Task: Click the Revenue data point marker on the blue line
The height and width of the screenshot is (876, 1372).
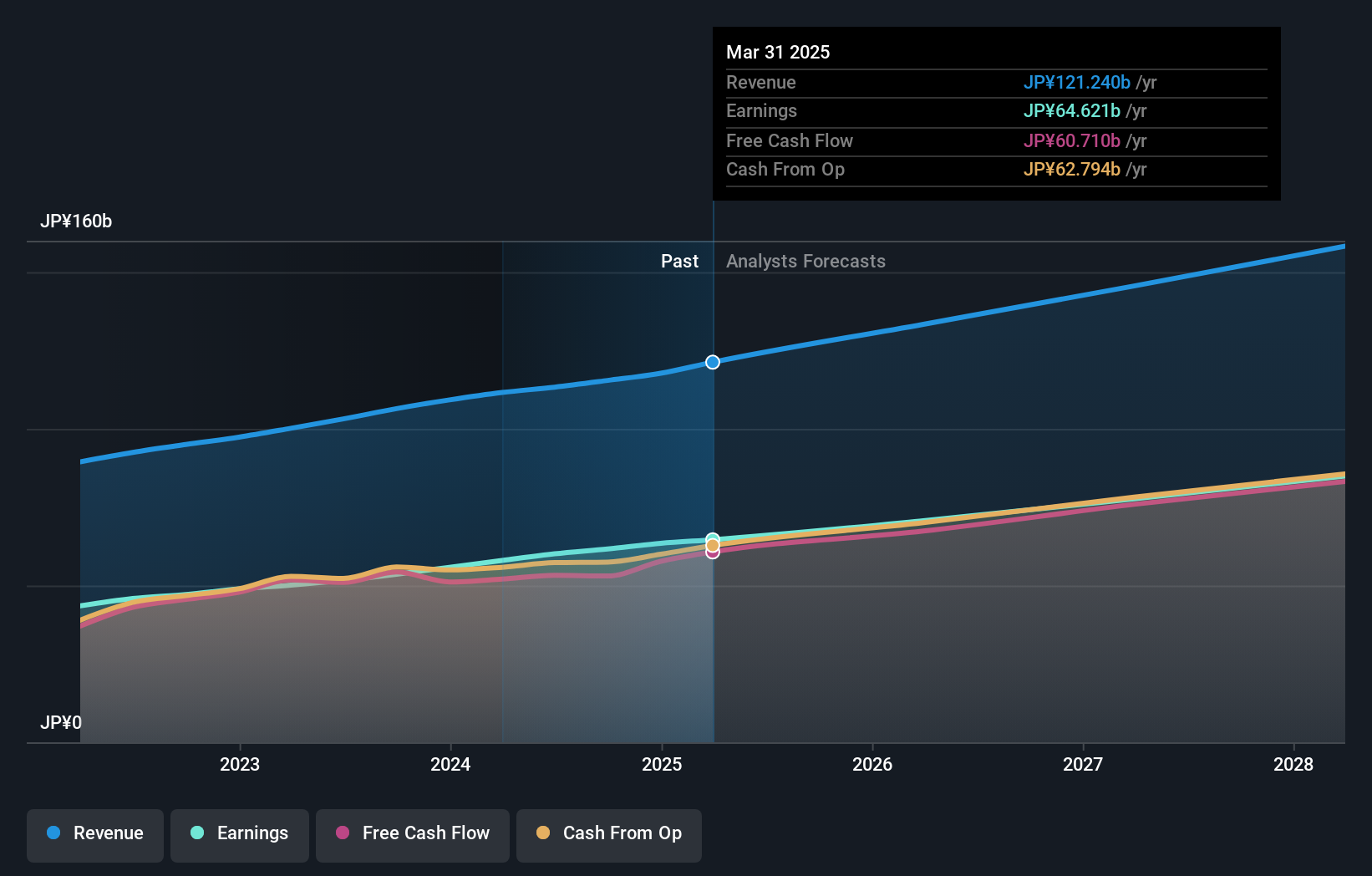Action: [x=713, y=362]
